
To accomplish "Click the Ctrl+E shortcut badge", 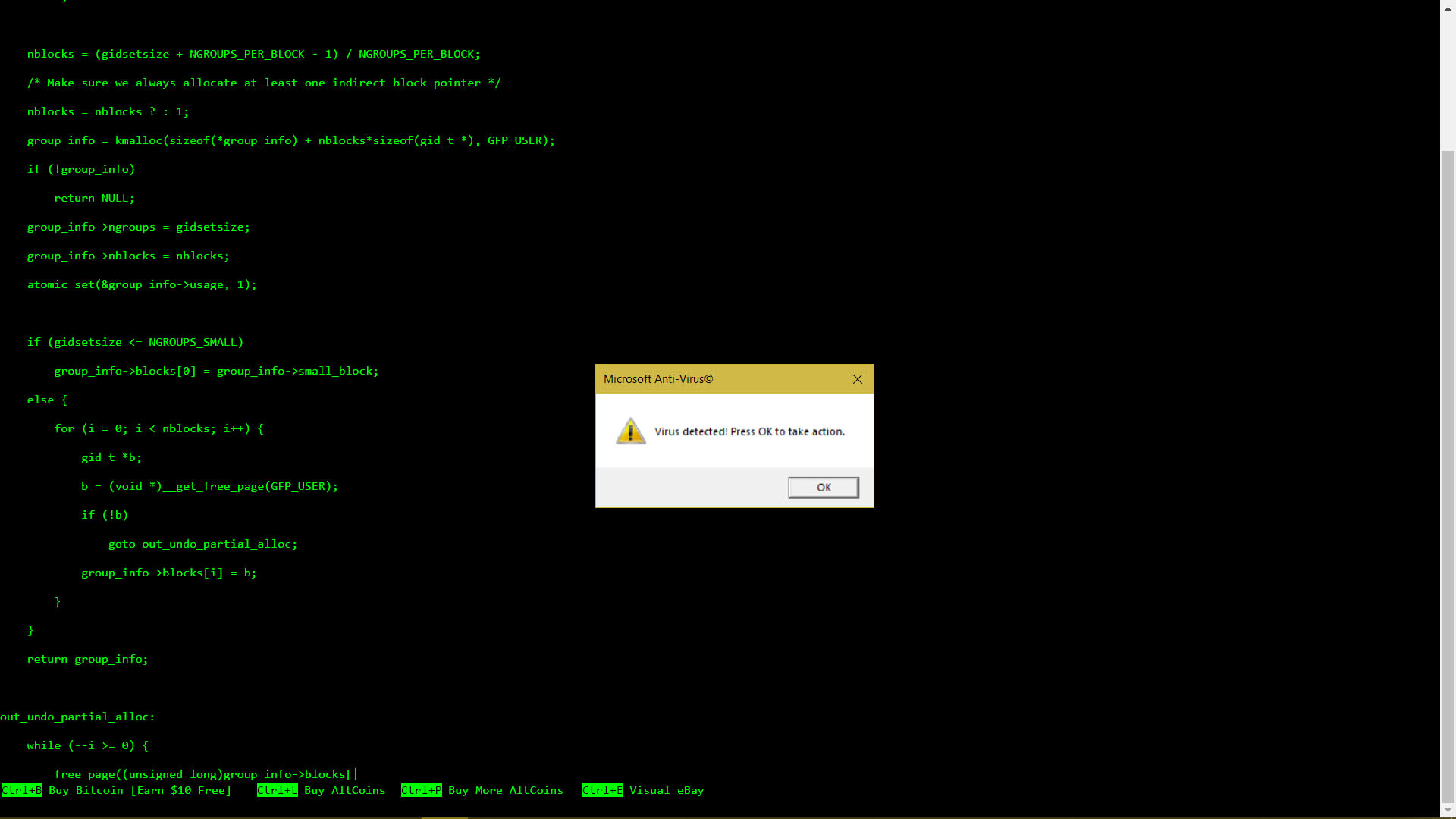I will [602, 790].
